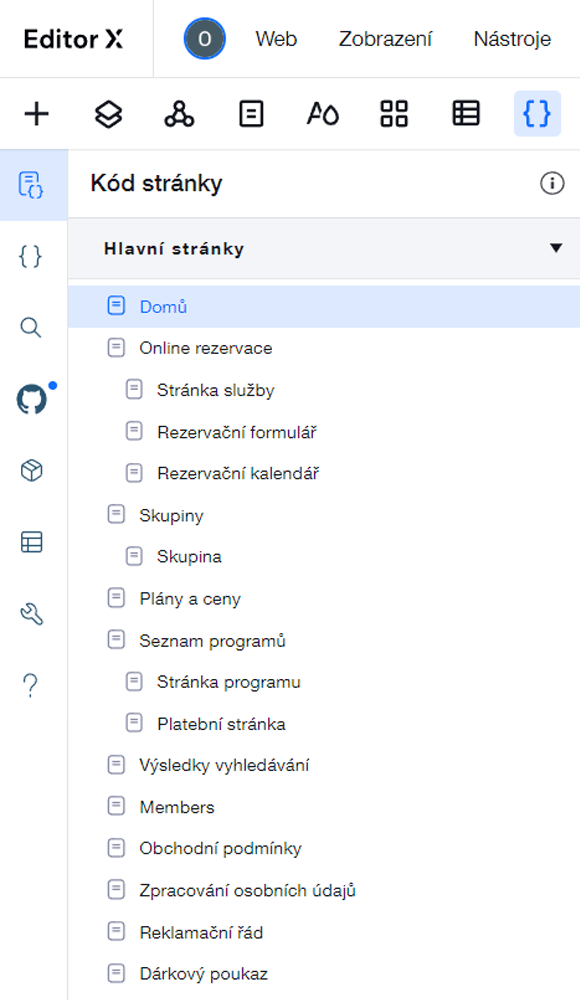
Task: Open the Pages icon in toolbar
Action: tap(251, 114)
